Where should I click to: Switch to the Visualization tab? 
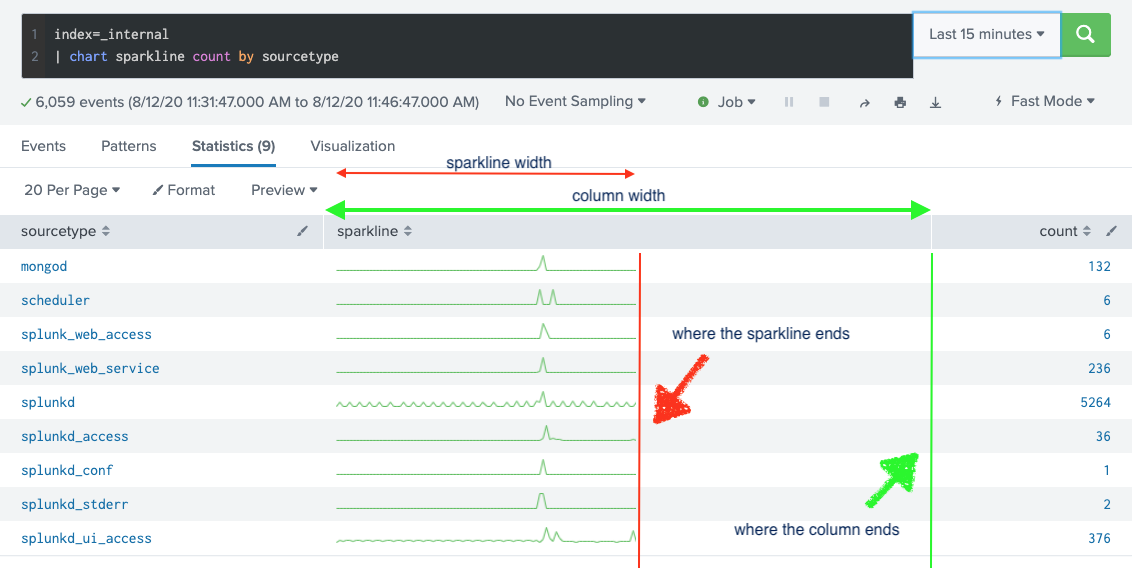point(352,146)
